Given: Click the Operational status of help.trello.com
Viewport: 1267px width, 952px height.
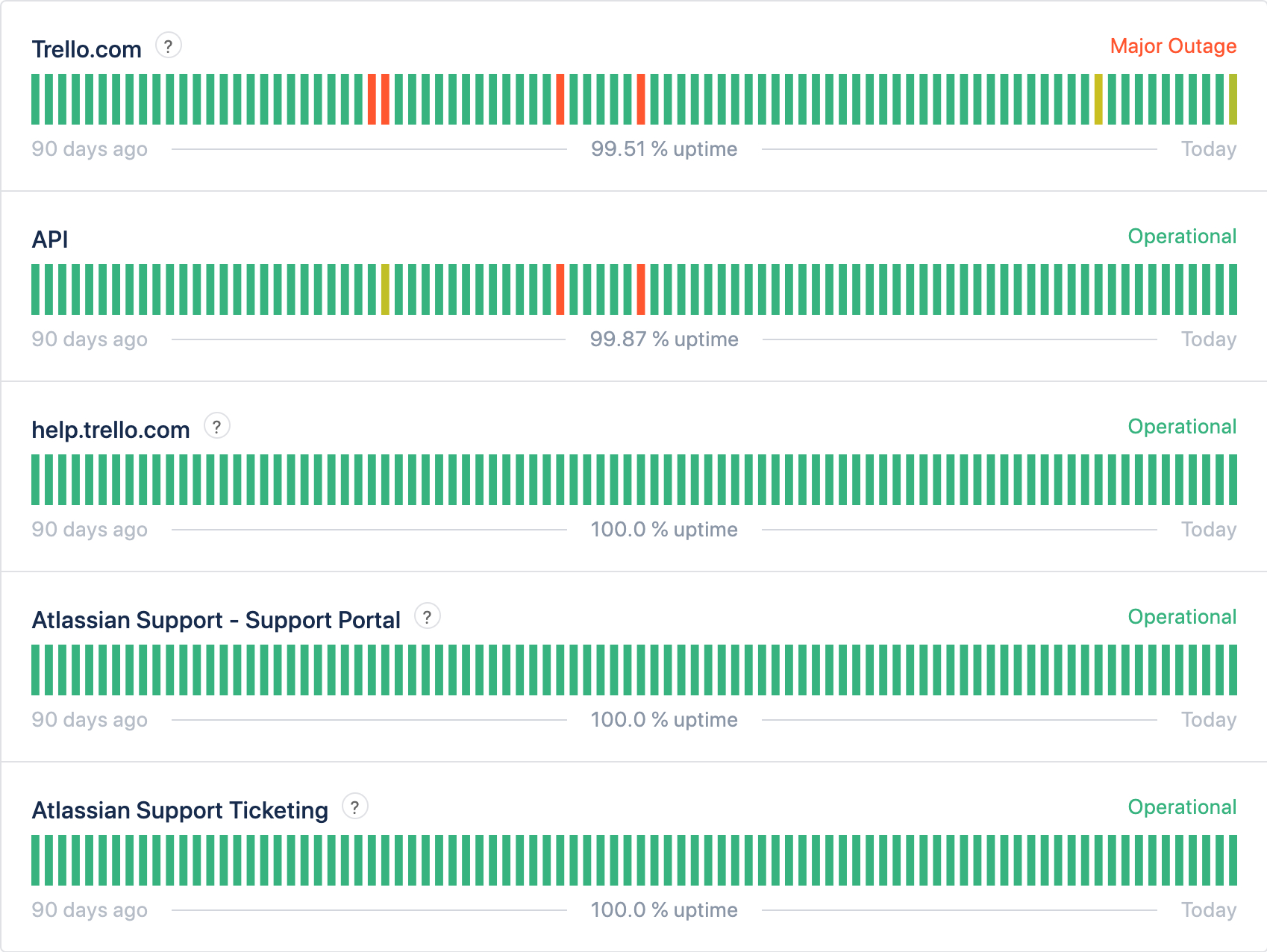Looking at the screenshot, I should click(x=1182, y=427).
